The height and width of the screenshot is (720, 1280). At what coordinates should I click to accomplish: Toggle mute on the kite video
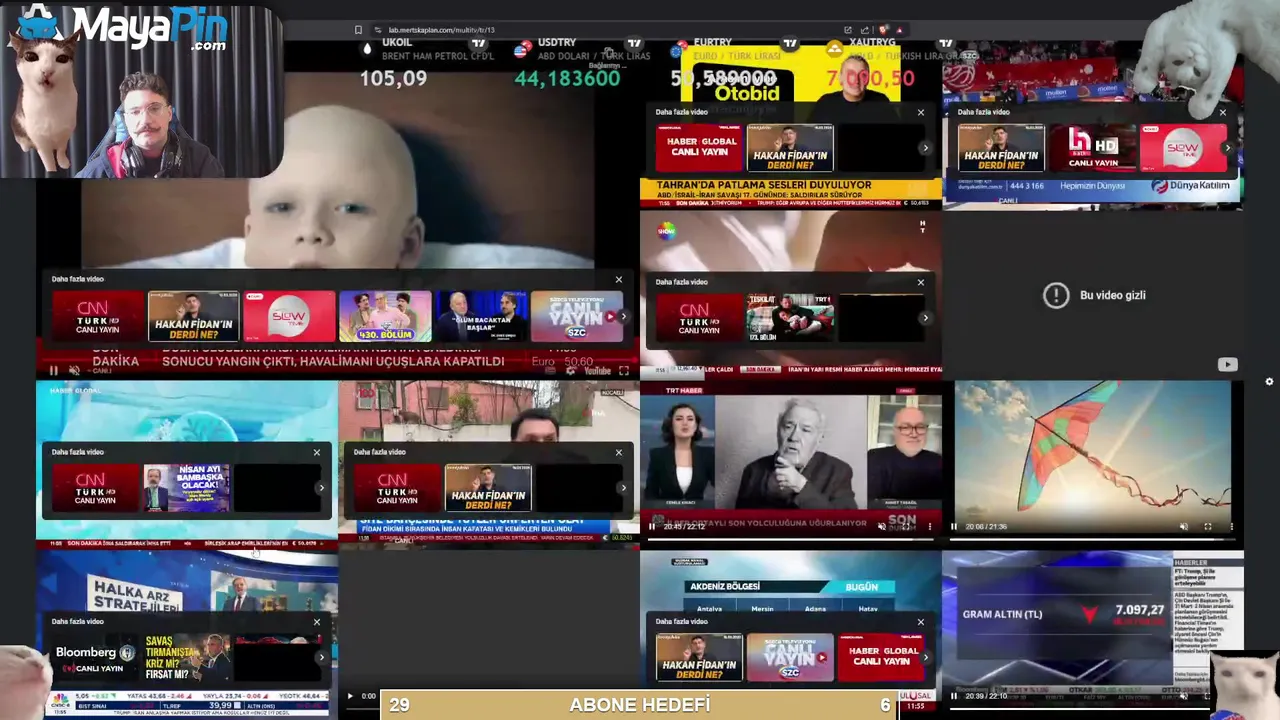(1183, 526)
